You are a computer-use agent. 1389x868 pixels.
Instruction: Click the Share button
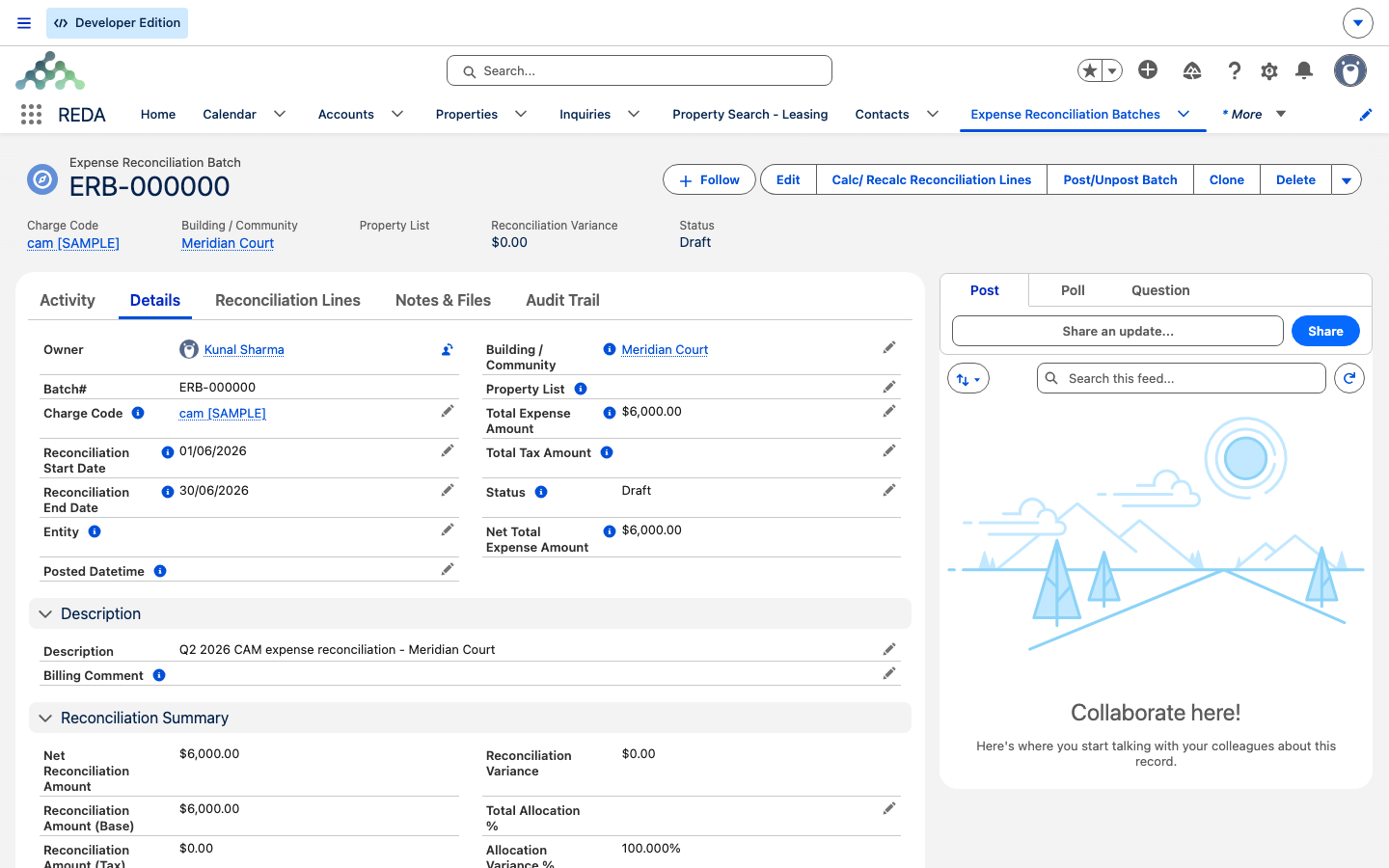(1325, 331)
